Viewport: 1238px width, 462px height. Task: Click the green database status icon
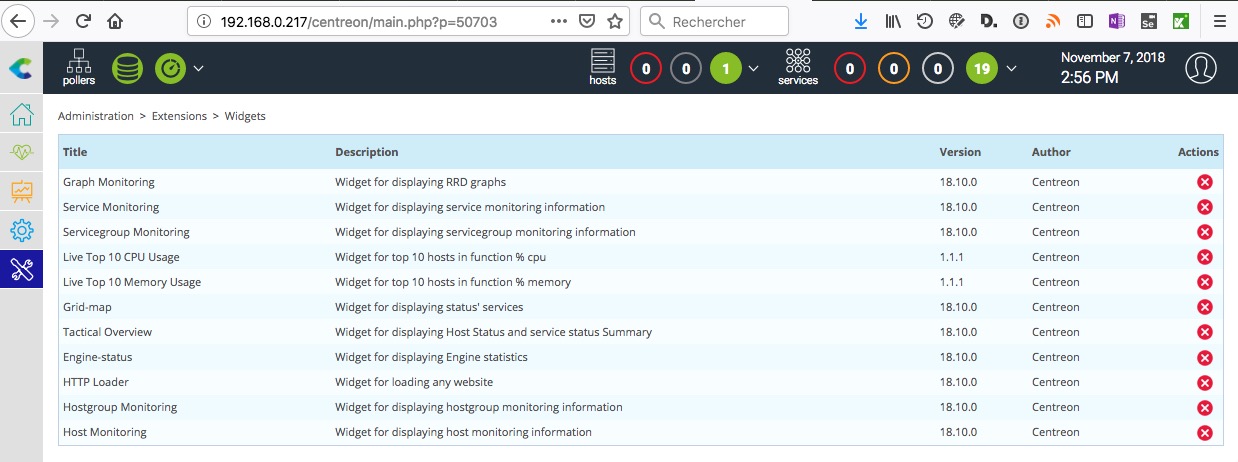click(x=127, y=68)
